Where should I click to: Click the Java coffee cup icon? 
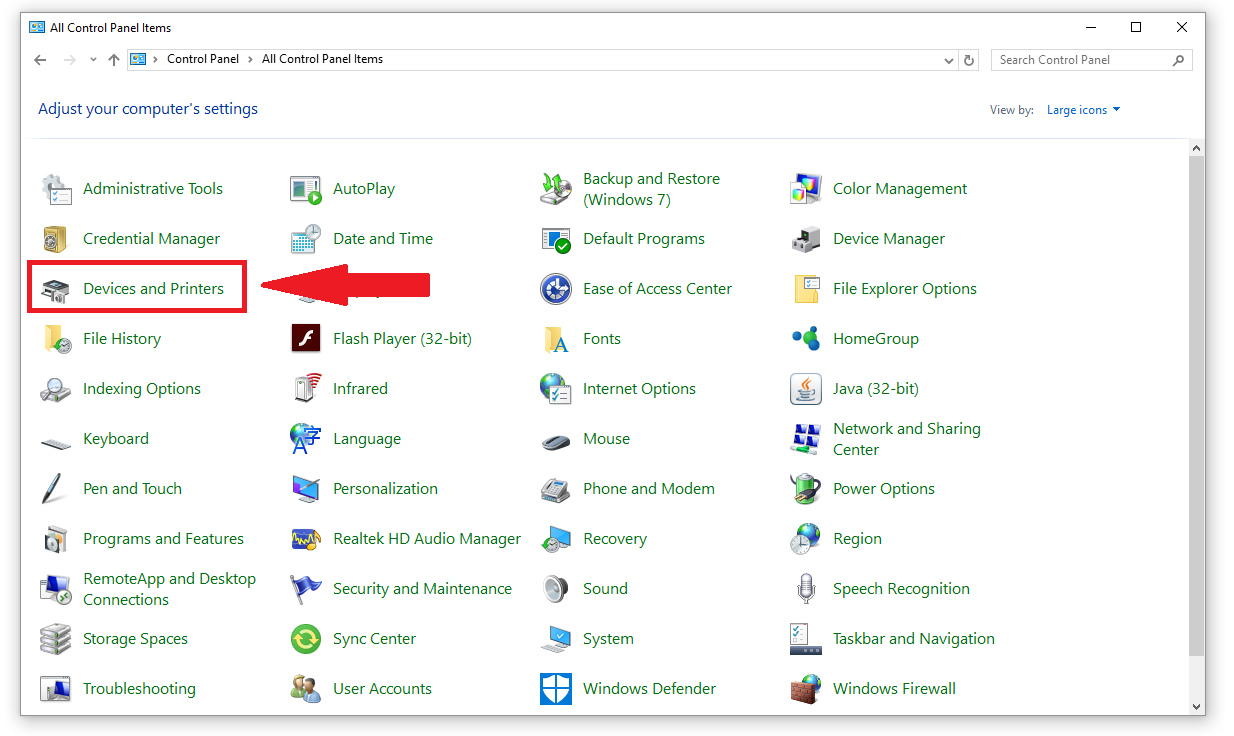click(806, 389)
